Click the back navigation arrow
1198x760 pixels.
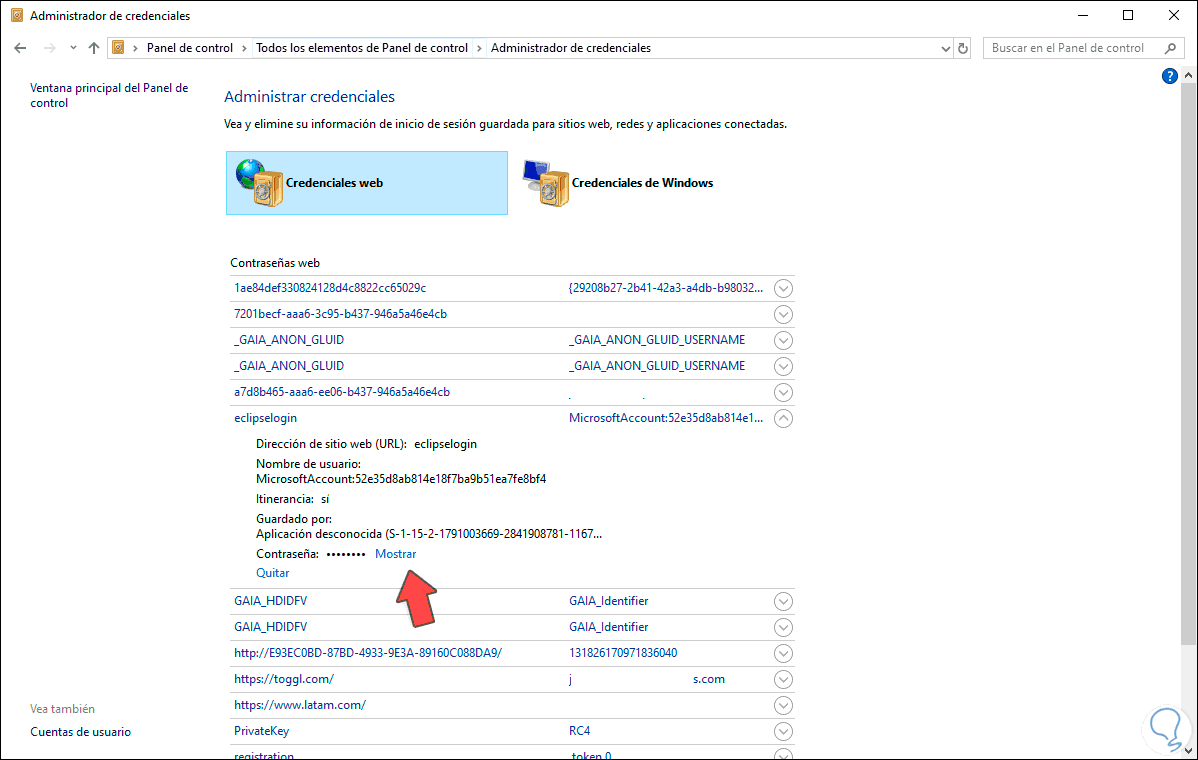(x=20, y=48)
